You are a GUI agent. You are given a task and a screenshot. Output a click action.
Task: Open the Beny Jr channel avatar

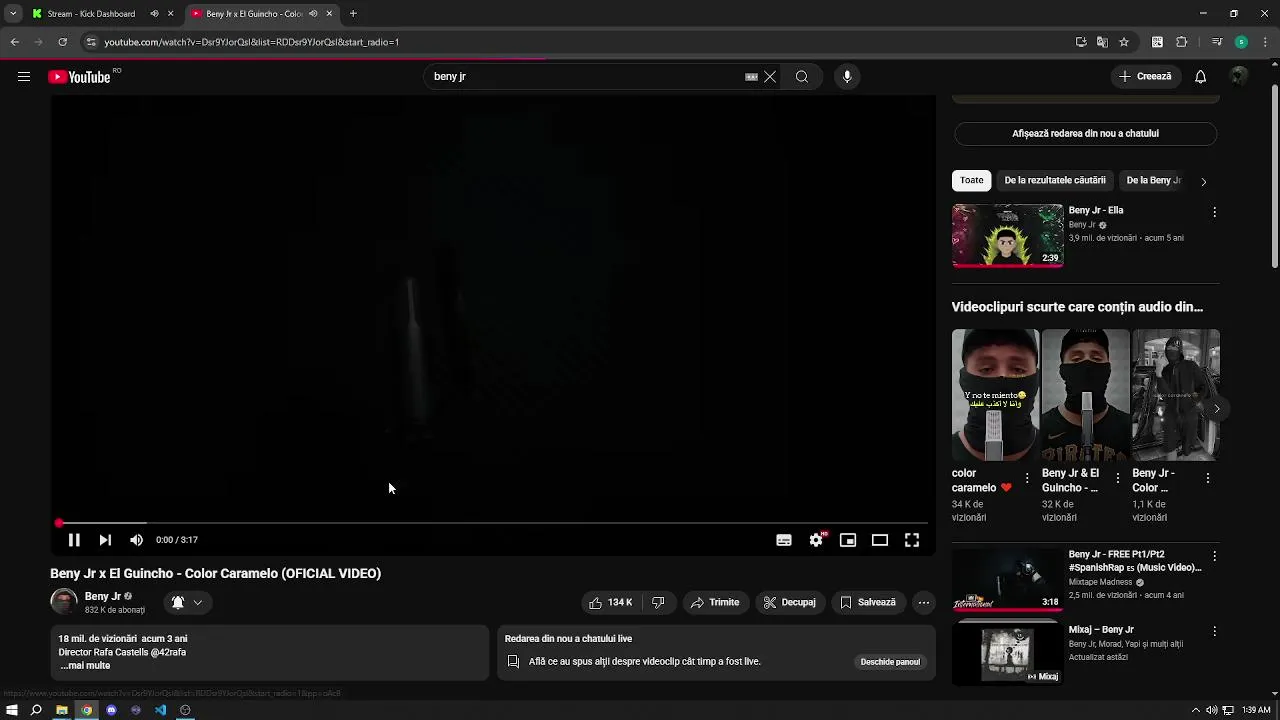[x=64, y=602]
